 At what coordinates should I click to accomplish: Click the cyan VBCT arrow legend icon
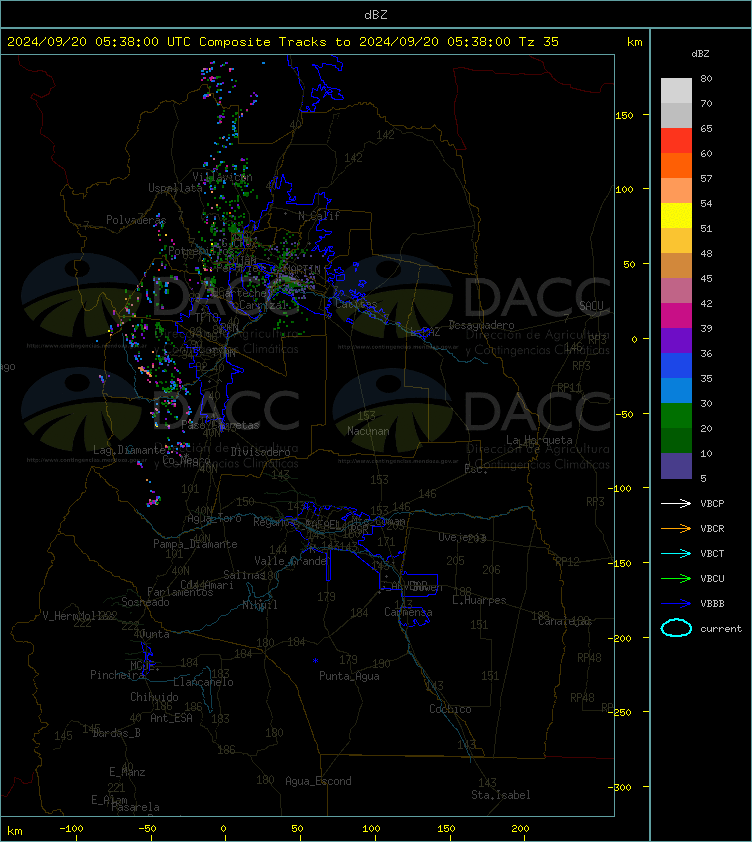tap(676, 553)
